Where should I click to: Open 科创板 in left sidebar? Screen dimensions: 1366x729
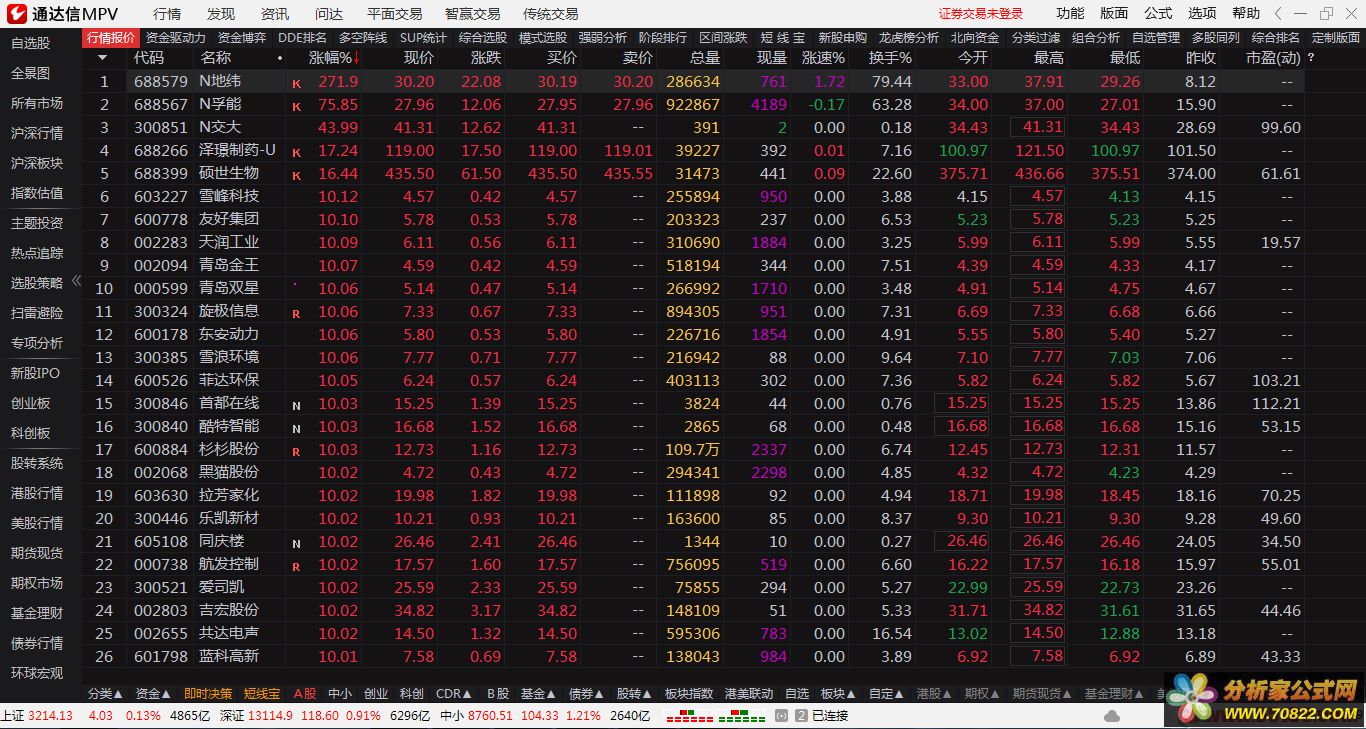click(x=30, y=433)
